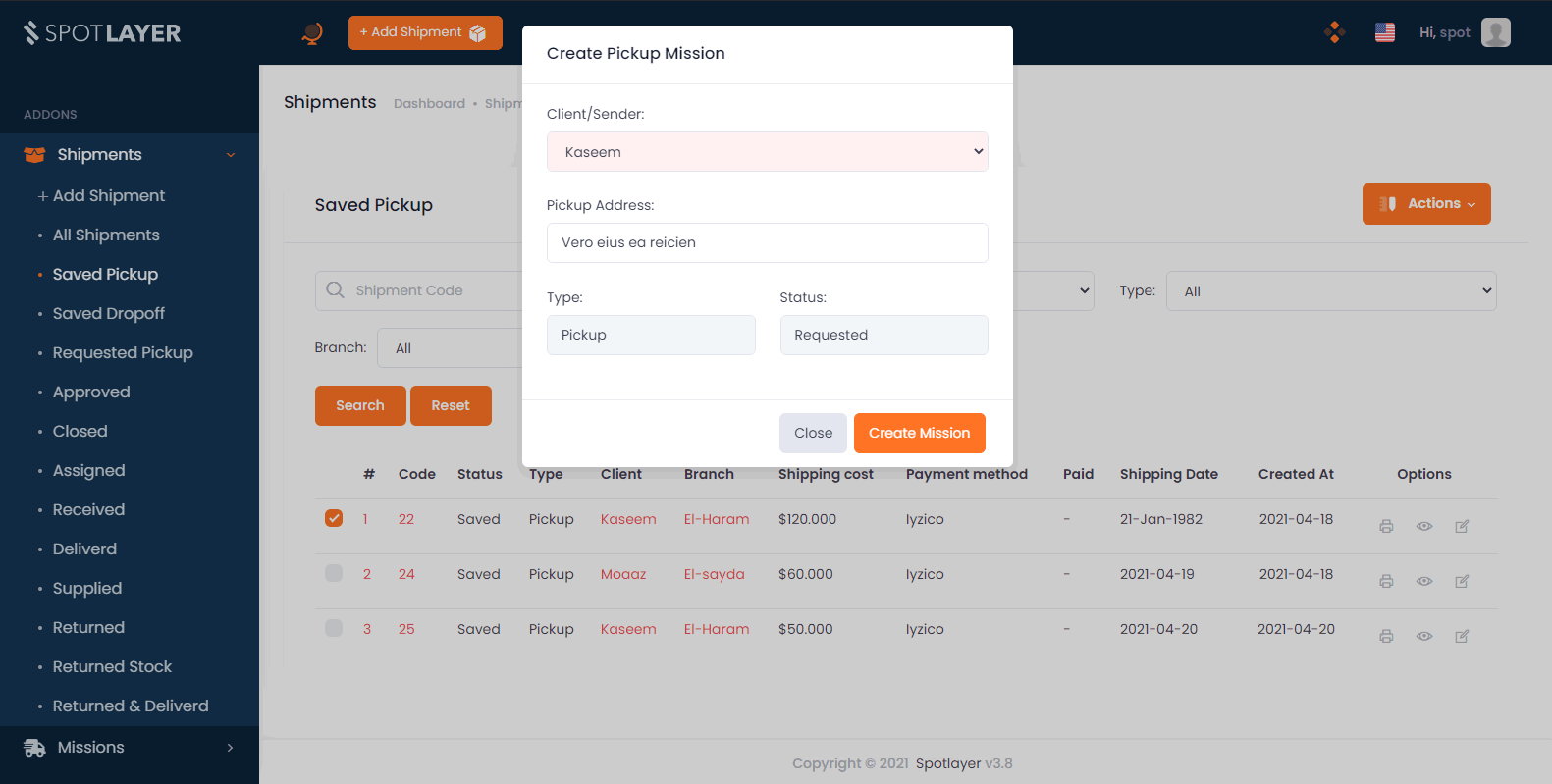This screenshot has height=784, width=1552.
Task: View shipment 24 with eye icon
Action: point(1424,582)
